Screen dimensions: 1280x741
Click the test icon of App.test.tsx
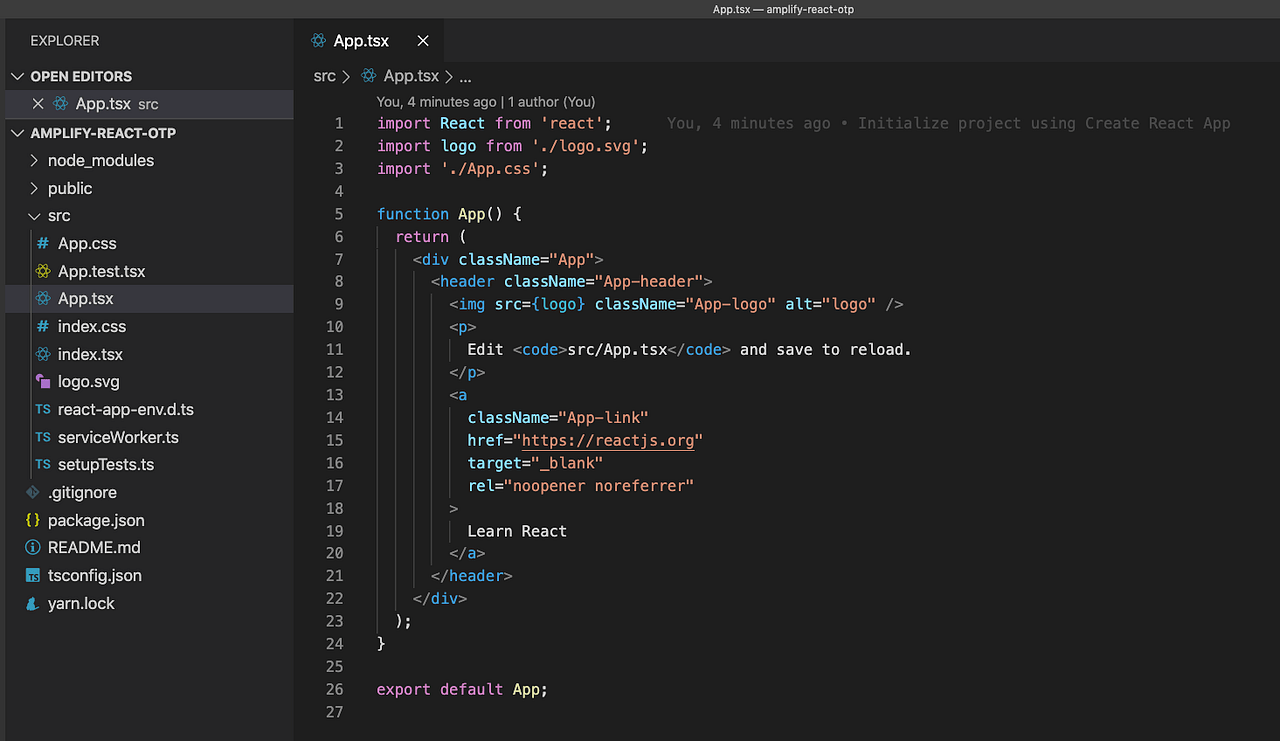pyautogui.click(x=42, y=271)
